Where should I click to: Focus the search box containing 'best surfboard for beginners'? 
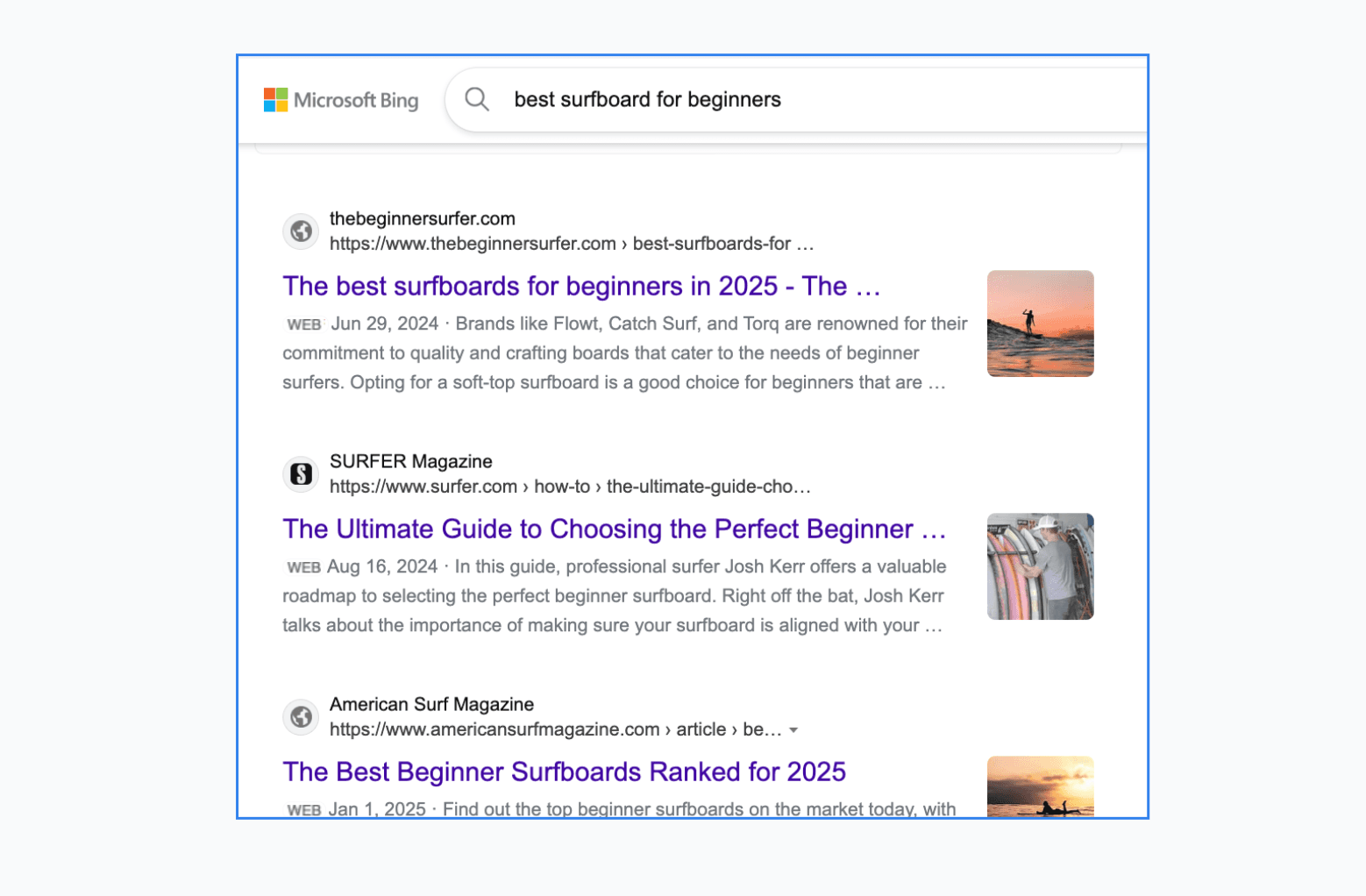tap(789, 100)
